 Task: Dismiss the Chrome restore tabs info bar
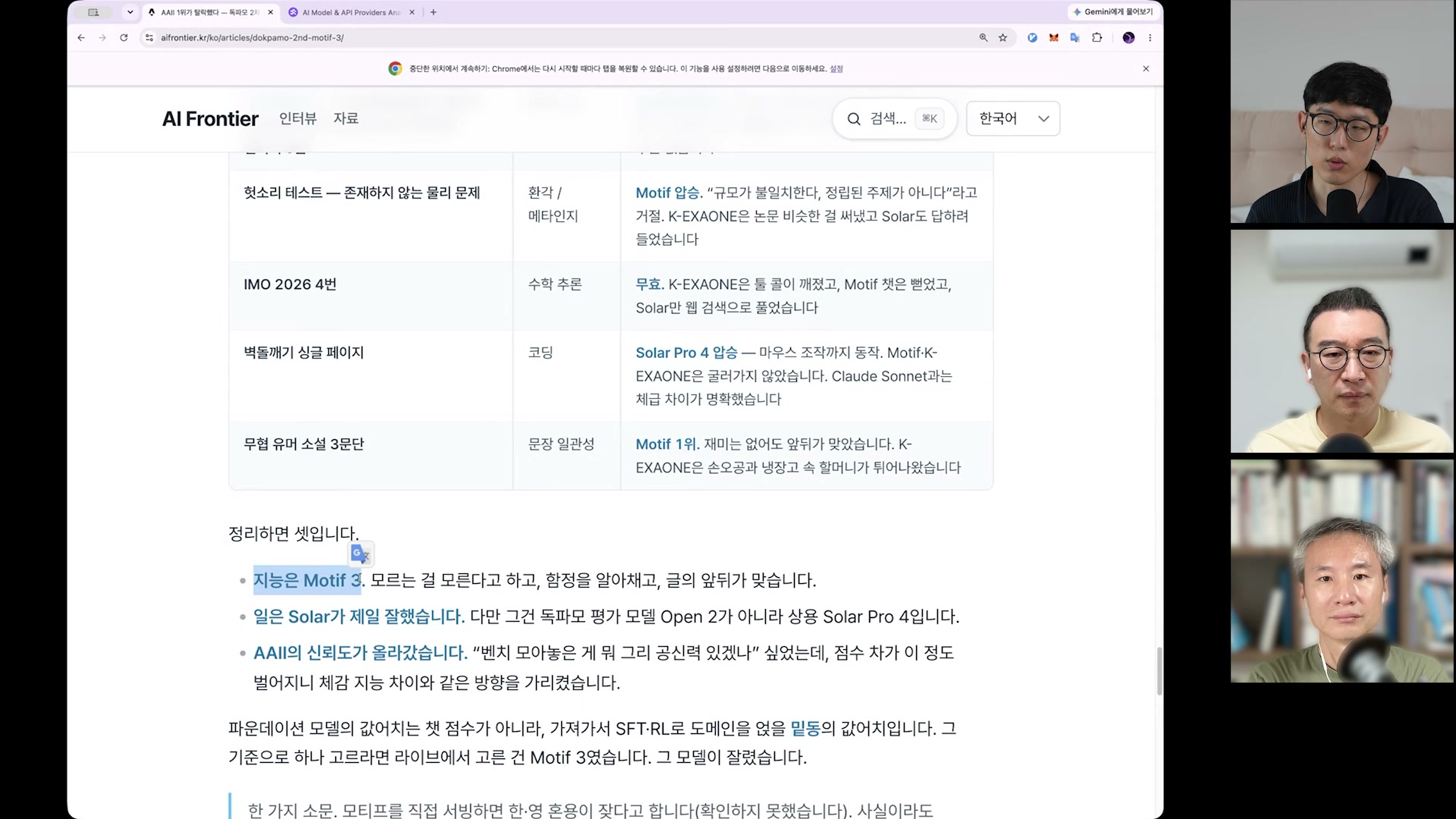pyautogui.click(x=1146, y=68)
